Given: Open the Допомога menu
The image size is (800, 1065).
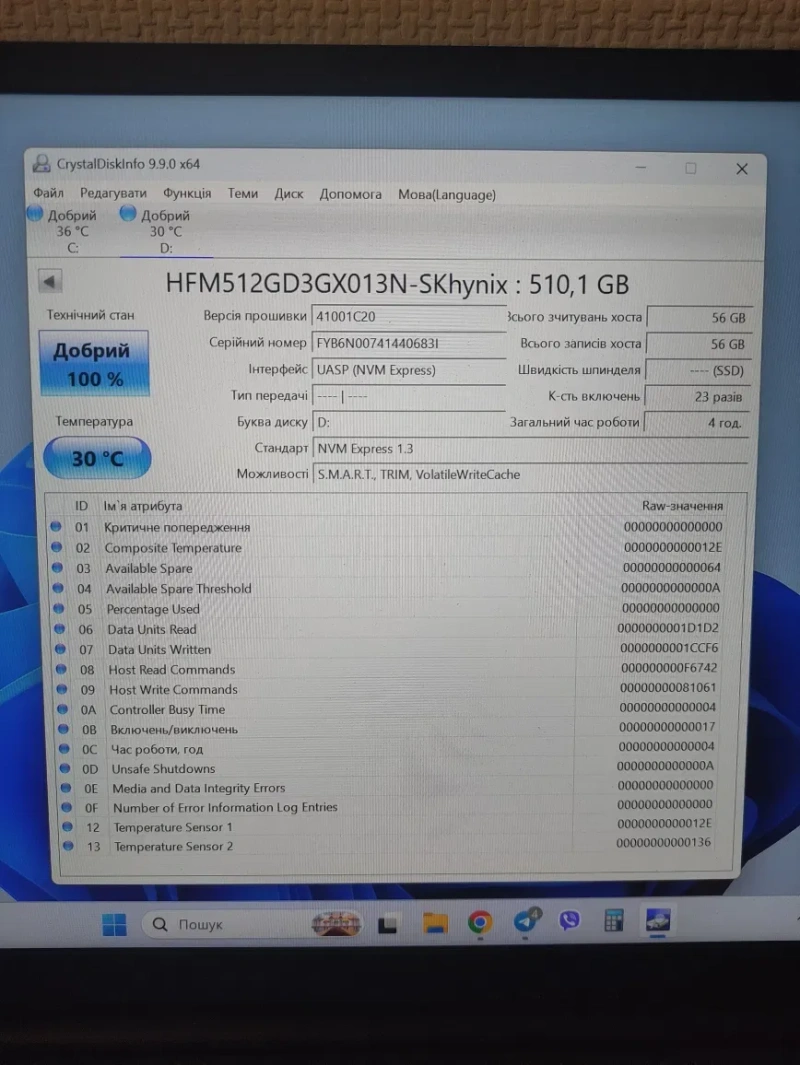Looking at the screenshot, I should tap(350, 194).
